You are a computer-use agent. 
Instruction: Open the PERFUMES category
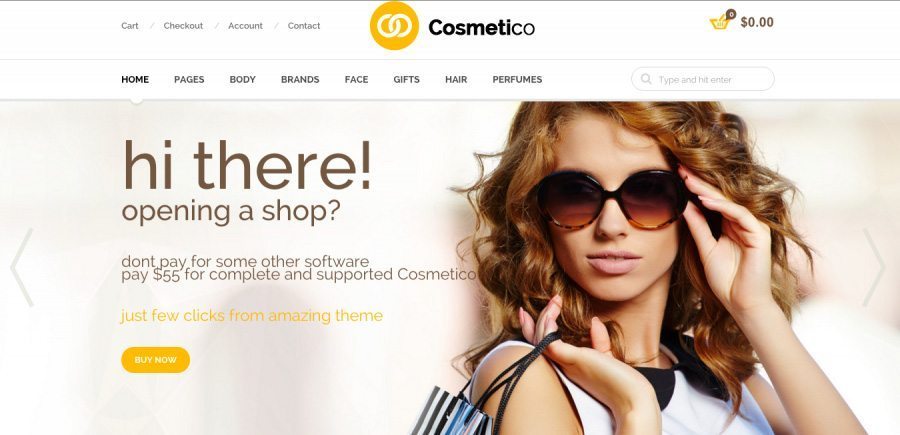[x=517, y=80]
